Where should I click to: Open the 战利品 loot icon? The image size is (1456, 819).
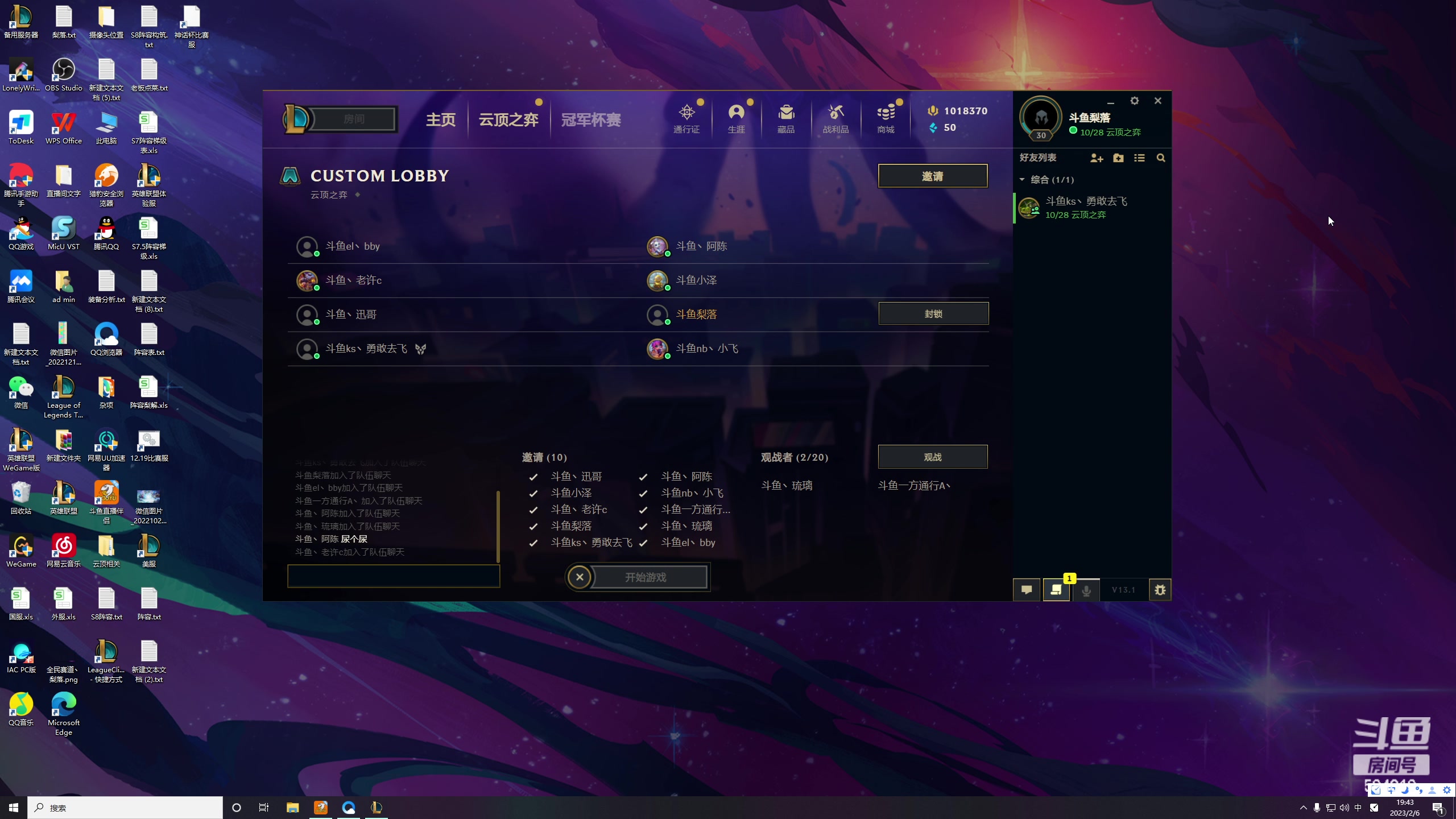click(x=835, y=118)
